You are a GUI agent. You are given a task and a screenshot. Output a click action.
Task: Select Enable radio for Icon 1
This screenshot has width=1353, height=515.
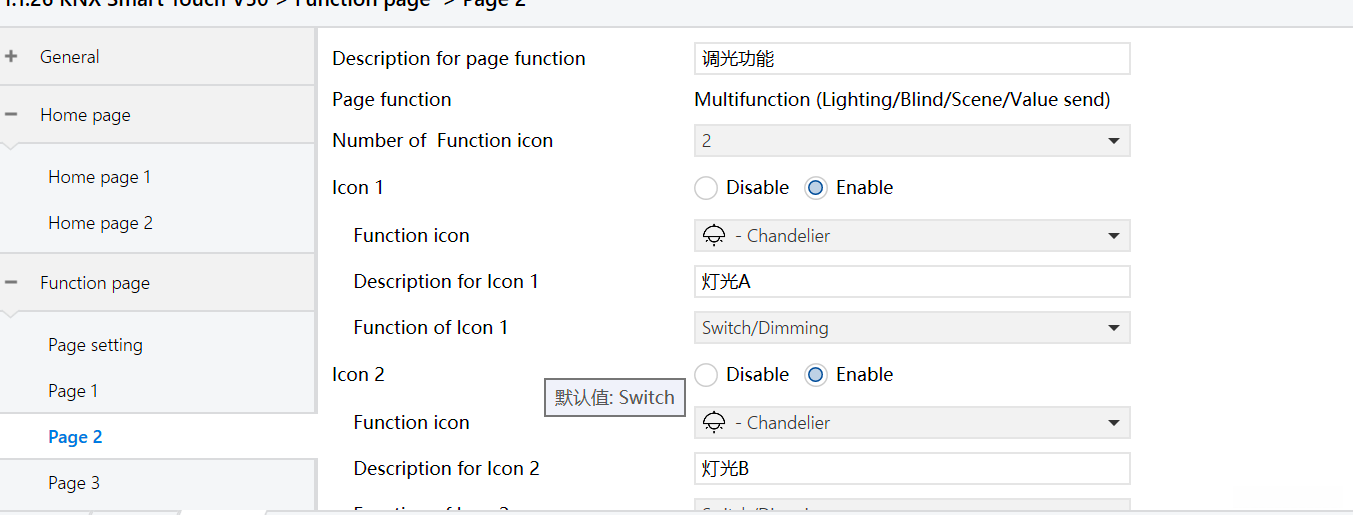point(816,188)
